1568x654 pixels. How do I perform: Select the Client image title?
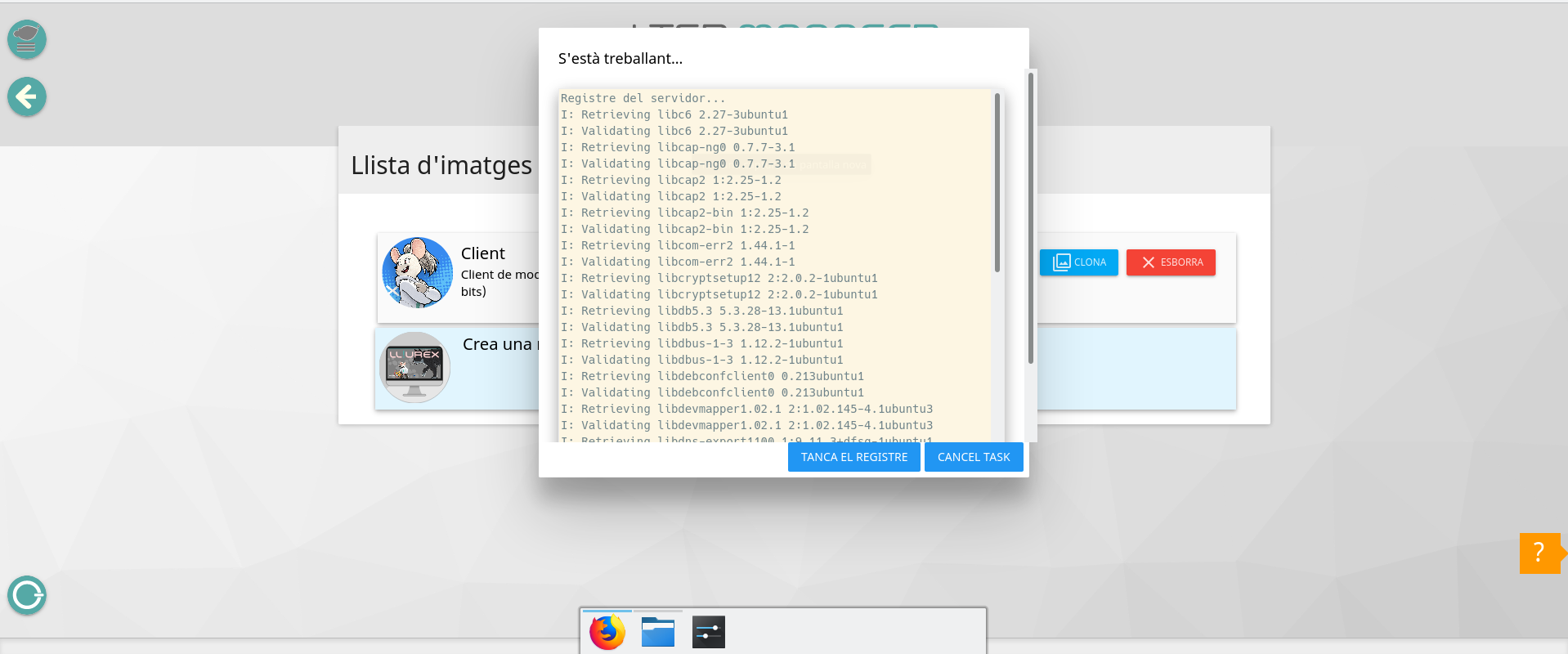pyautogui.click(x=483, y=253)
